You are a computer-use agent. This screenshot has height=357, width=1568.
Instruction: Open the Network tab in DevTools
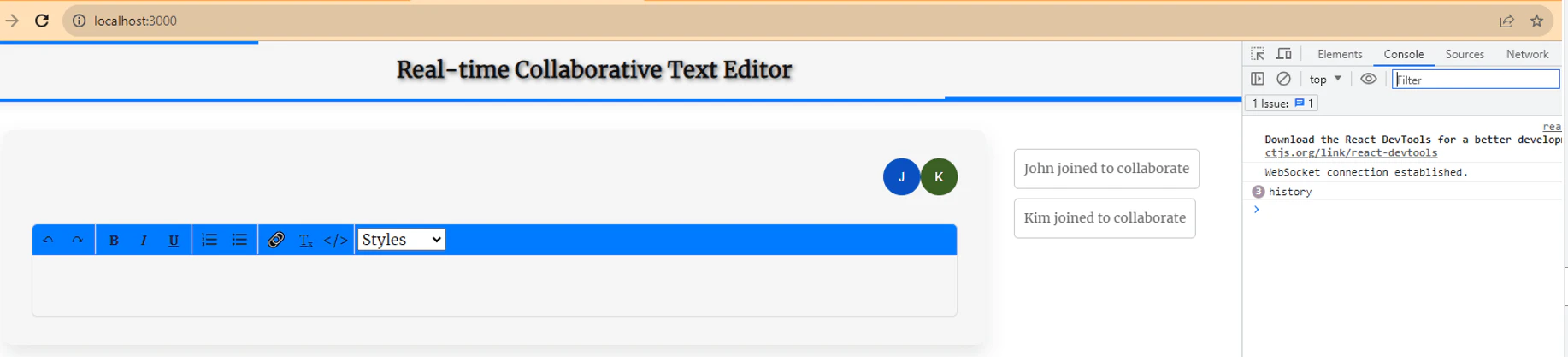1527,54
